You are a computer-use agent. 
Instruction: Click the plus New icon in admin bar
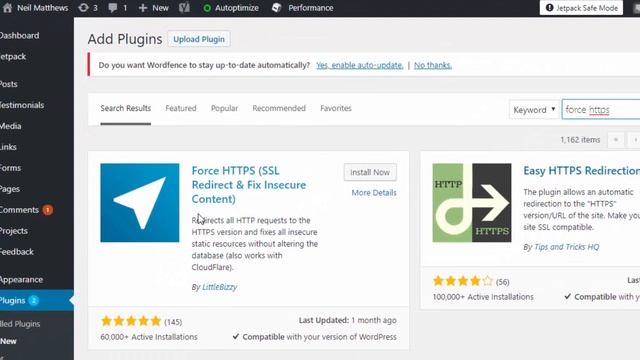(142, 8)
